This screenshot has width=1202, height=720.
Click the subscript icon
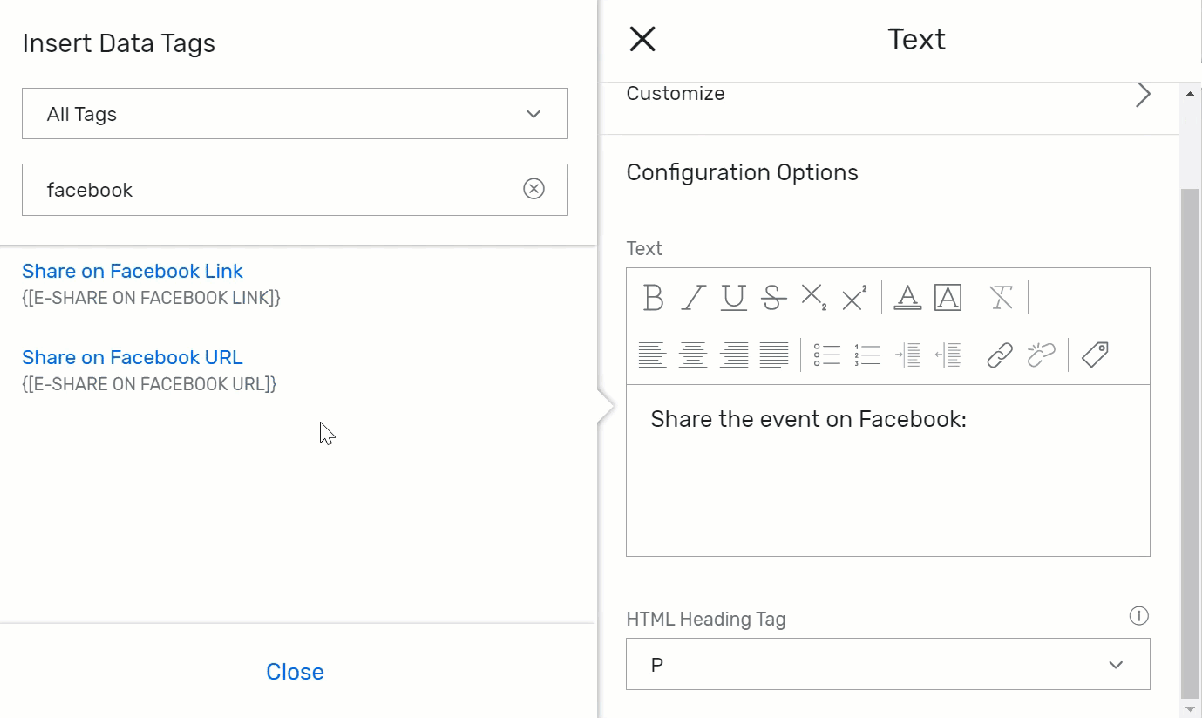(813, 297)
